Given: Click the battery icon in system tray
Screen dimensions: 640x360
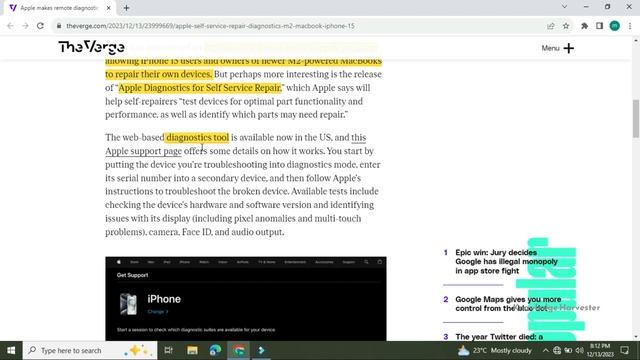Looking at the screenshot, I should (x=568, y=350).
